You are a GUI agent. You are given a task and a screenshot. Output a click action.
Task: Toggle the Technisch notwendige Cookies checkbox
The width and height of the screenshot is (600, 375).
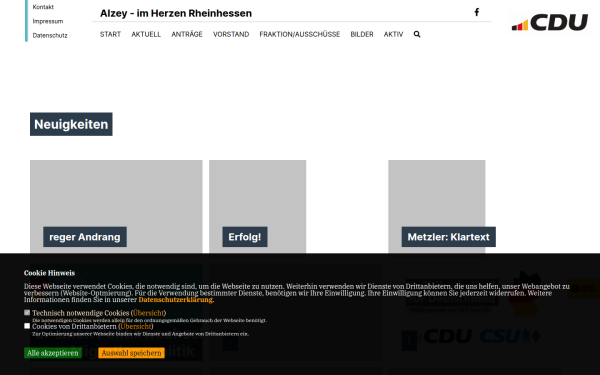[27, 313]
